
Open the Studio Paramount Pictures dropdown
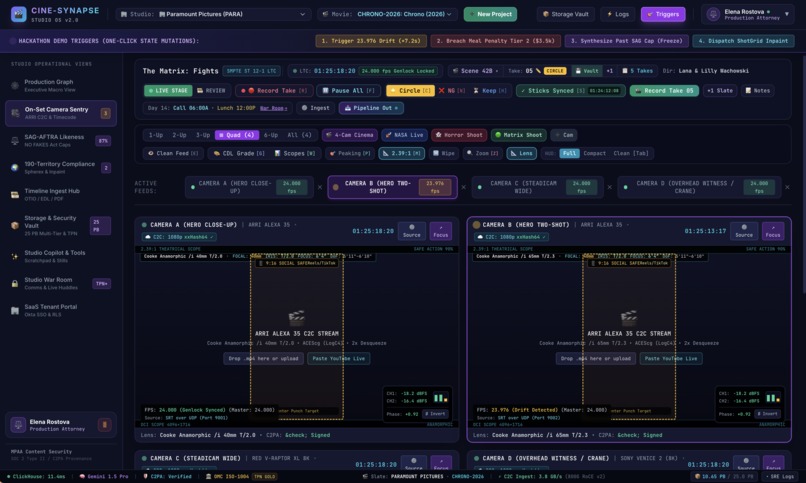[x=212, y=14]
